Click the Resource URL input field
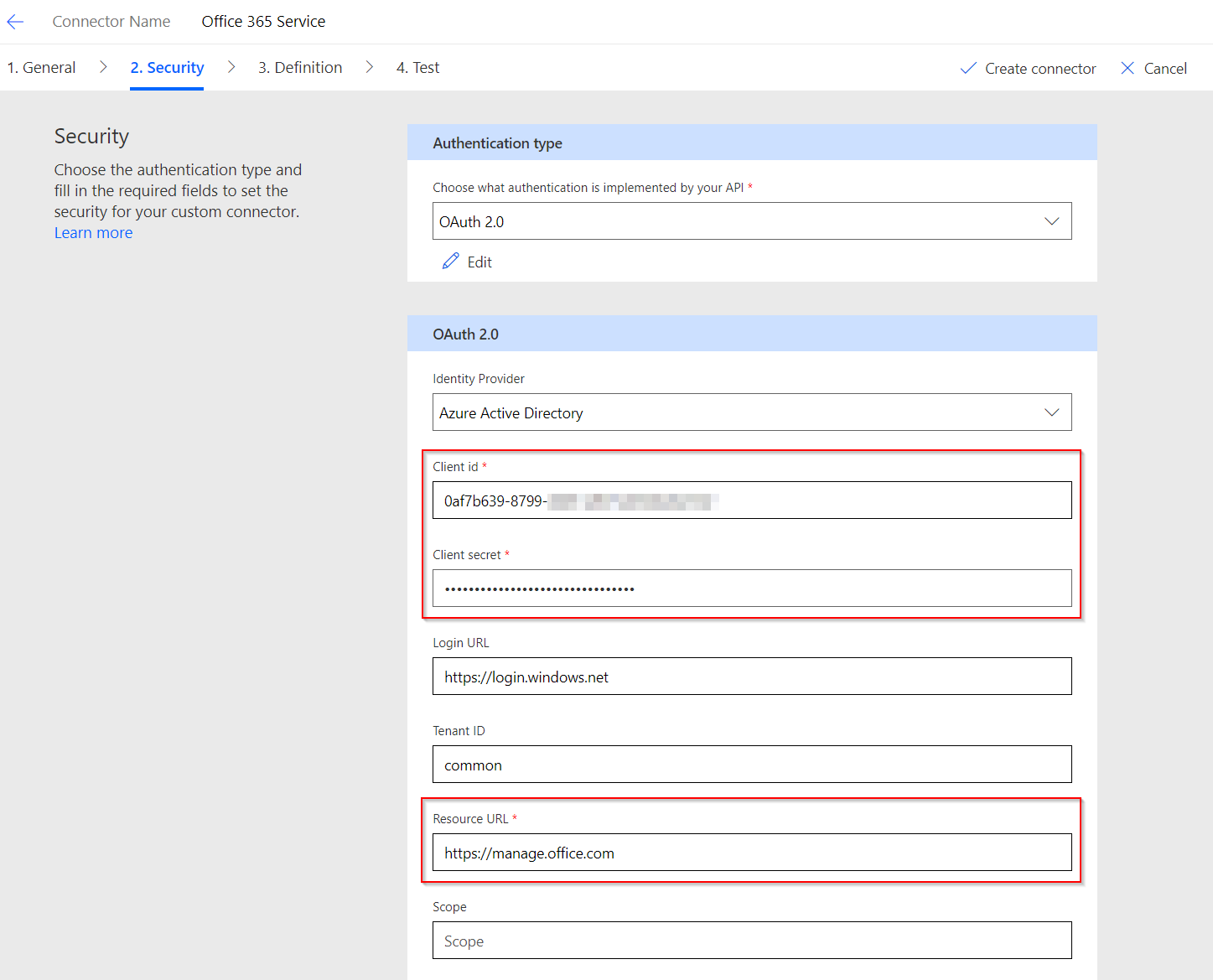The height and width of the screenshot is (980, 1213). tap(752, 853)
